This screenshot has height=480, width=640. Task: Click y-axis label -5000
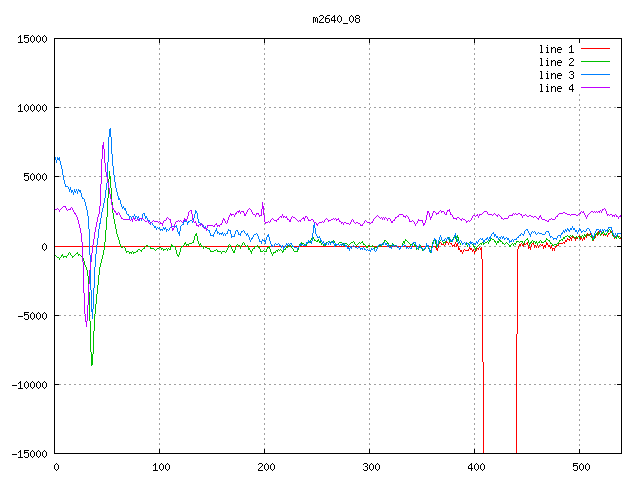point(32,316)
